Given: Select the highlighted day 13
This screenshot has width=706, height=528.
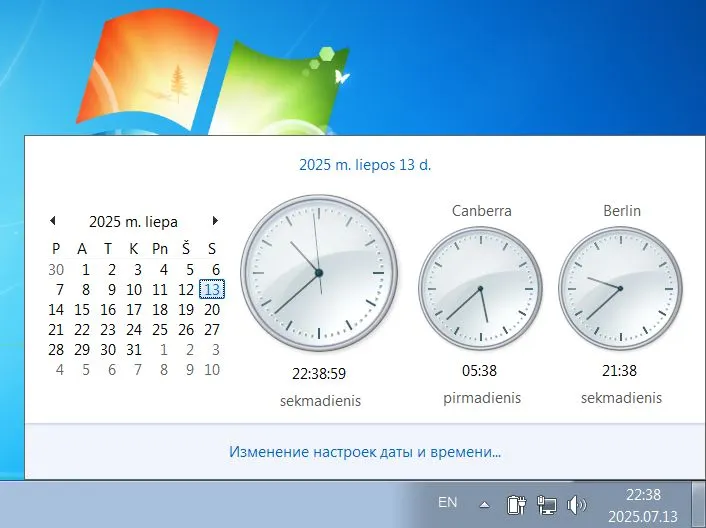Looking at the screenshot, I should pos(212,289).
